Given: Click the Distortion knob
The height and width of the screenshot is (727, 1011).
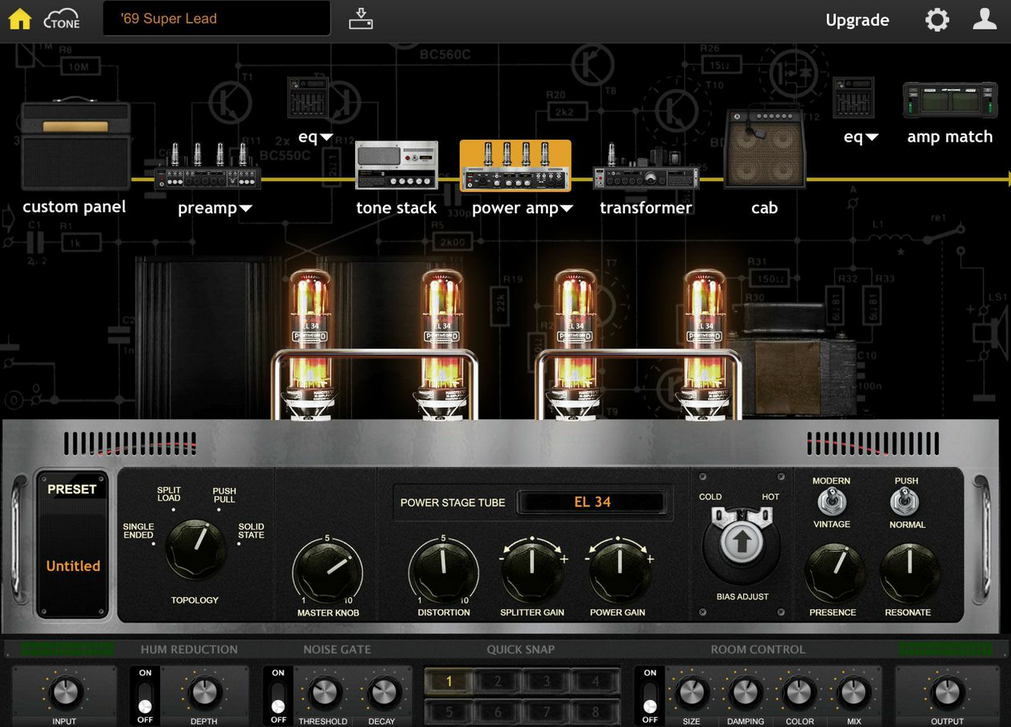Looking at the screenshot, I should (x=443, y=571).
